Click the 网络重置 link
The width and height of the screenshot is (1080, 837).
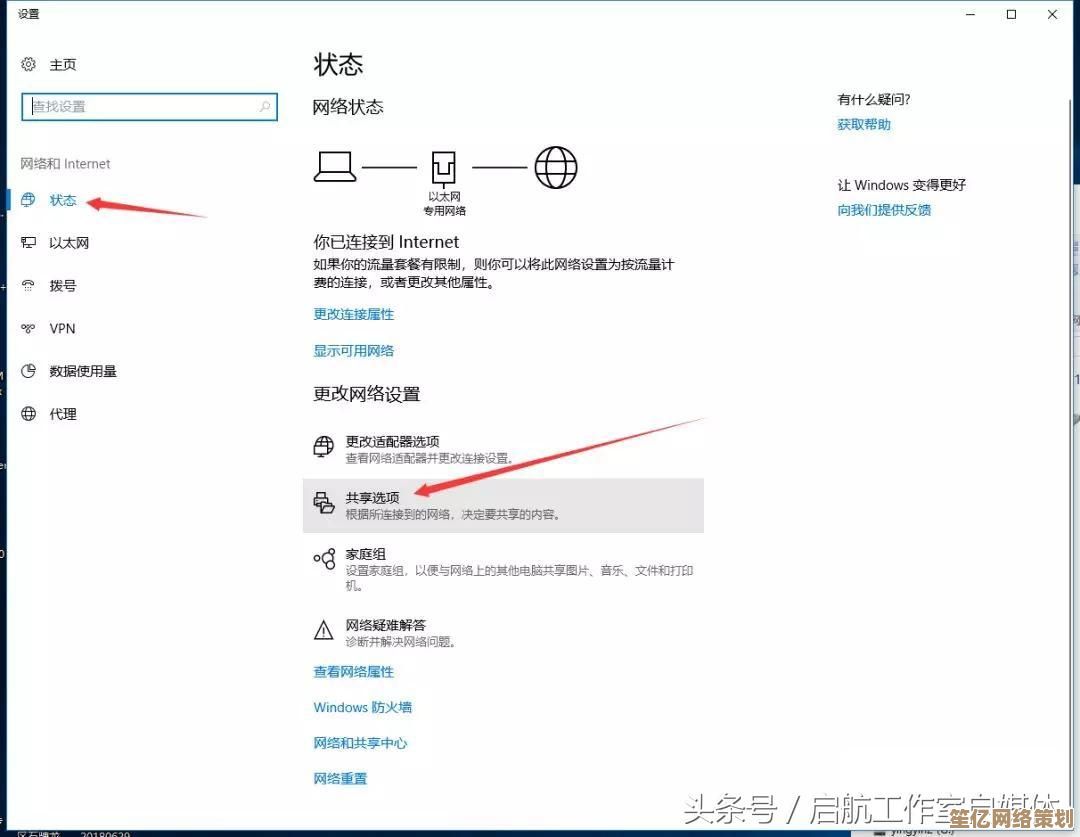[340, 778]
